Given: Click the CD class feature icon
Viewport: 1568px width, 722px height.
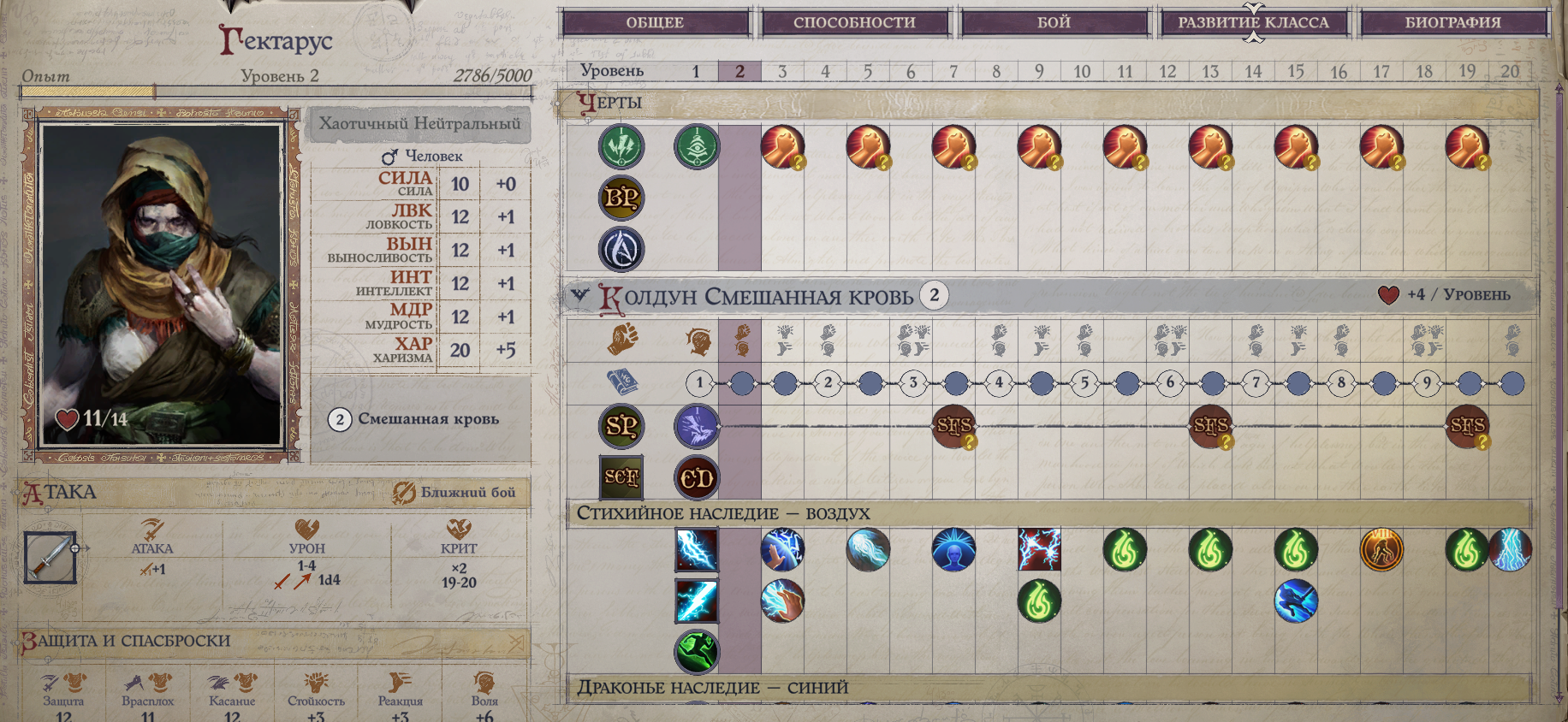Looking at the screenshot, I should point(697,477).
